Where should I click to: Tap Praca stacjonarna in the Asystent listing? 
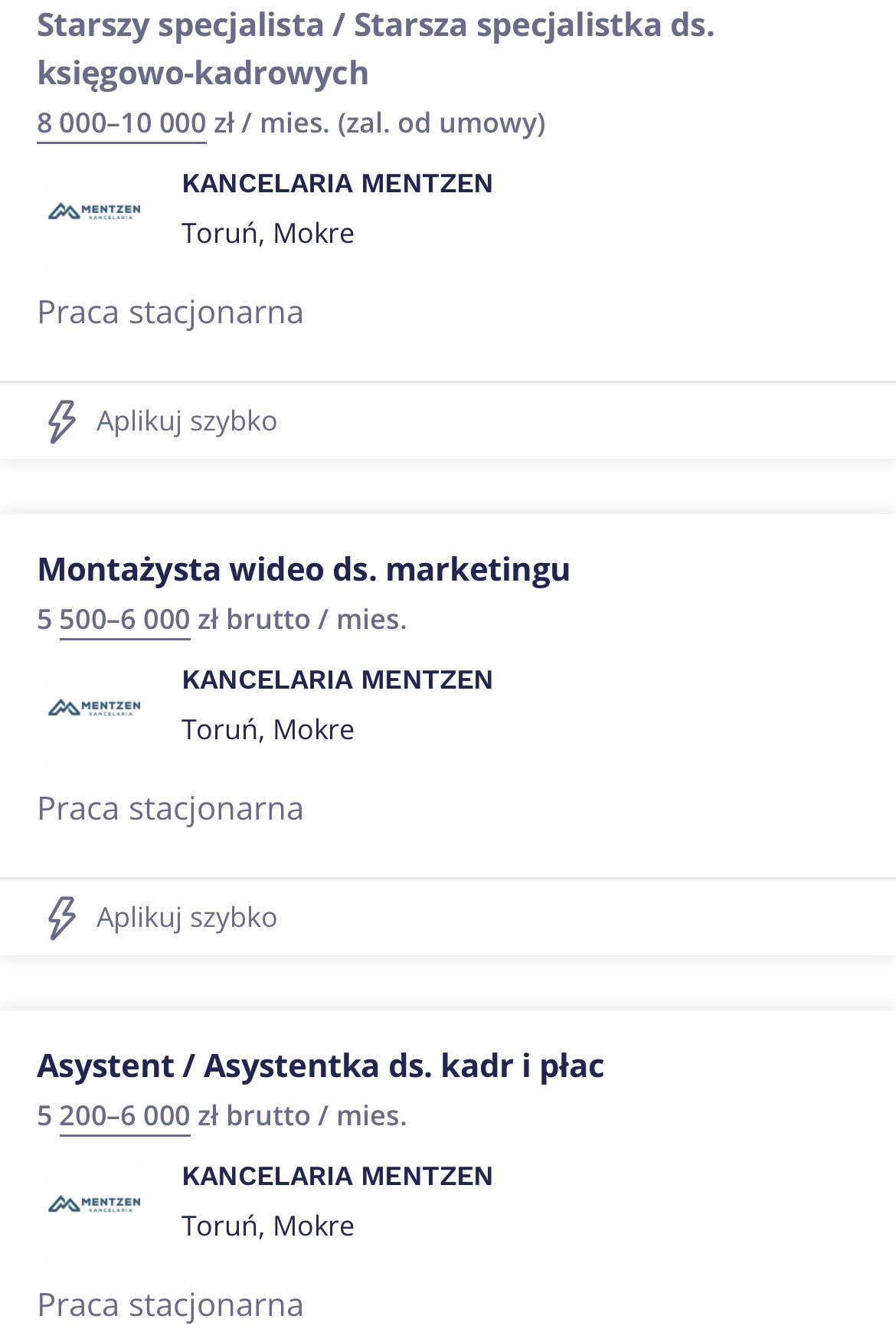tap(170, 1305)
